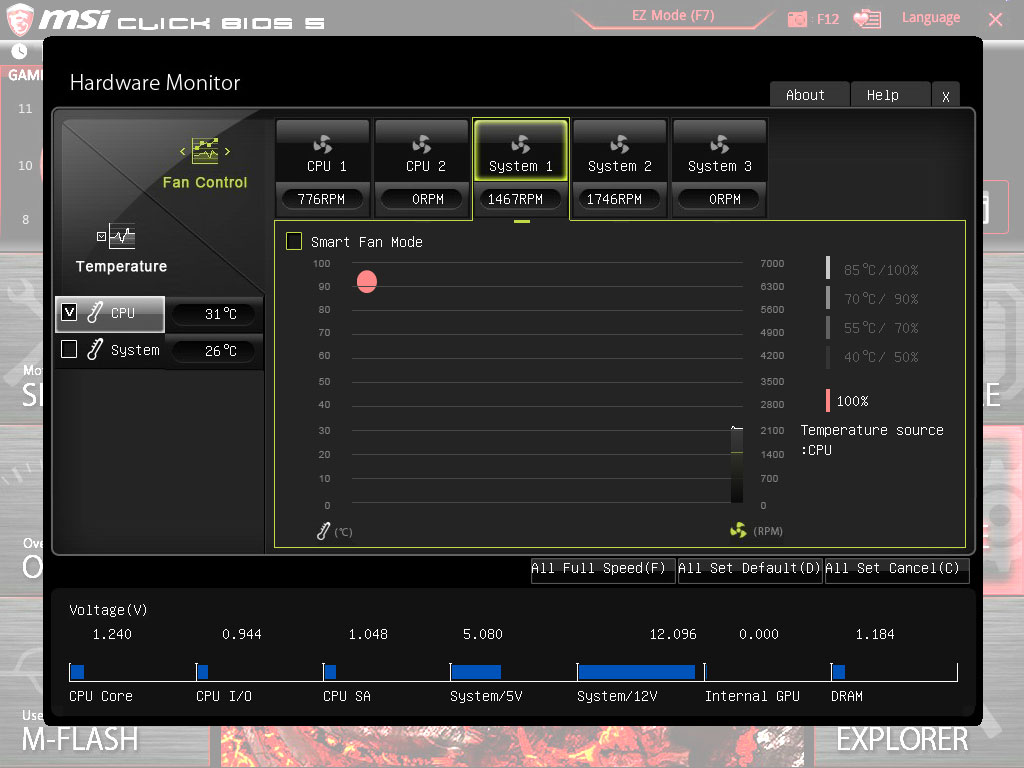The image size is (1024, 768).
Task: Open the Help tab
Action: [890, 95]
